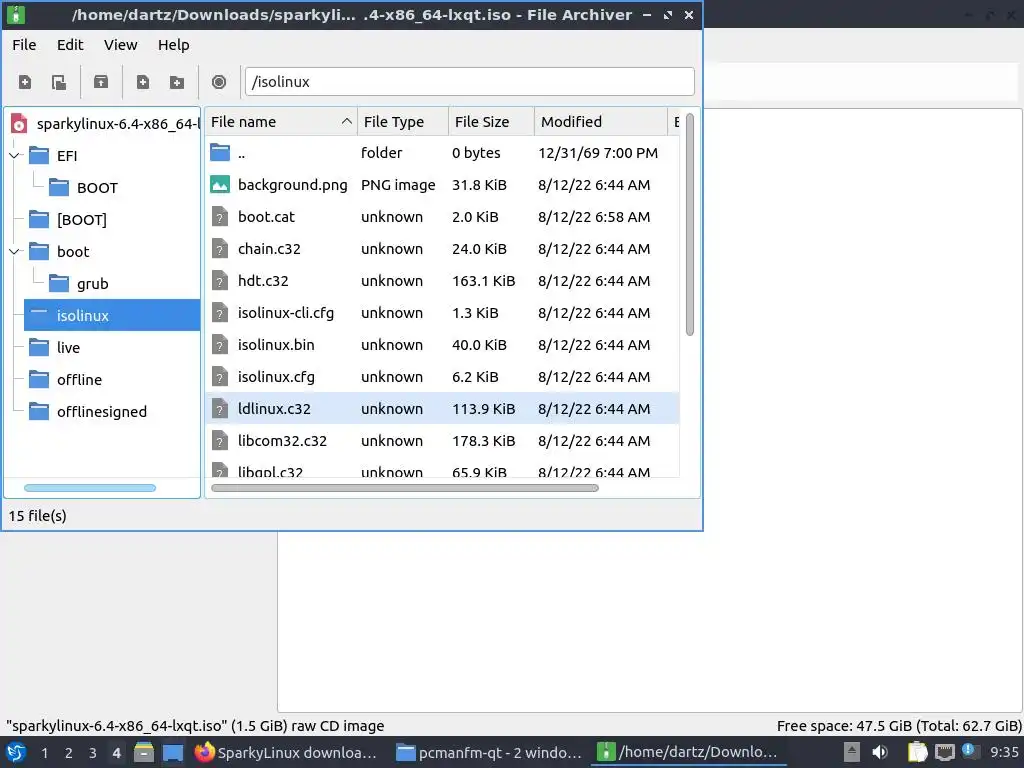Open the Help menu
Screen dimensions: 1024x768
click(174, 45)
